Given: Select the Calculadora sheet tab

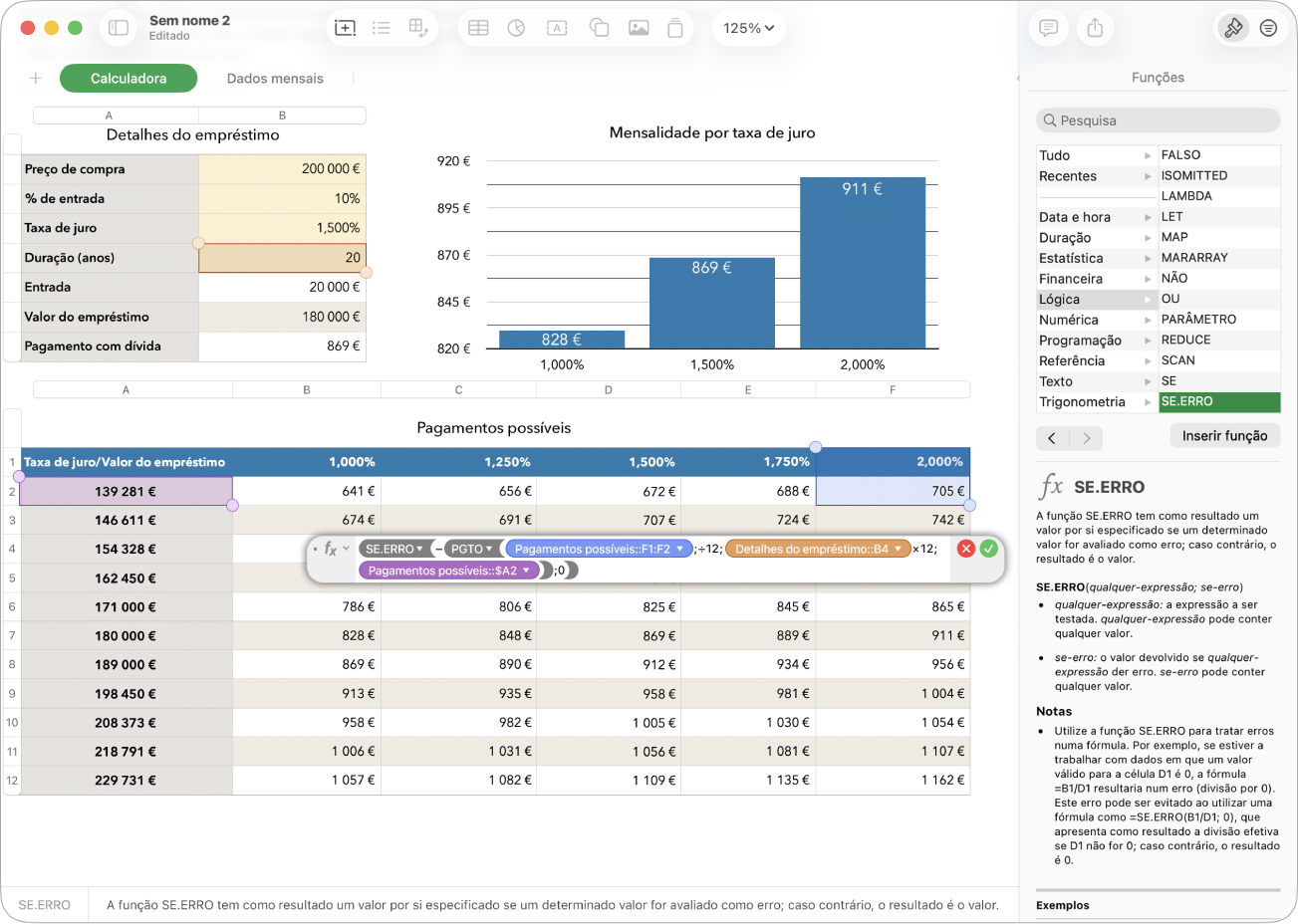Looking at the screenshot, I should [129, 79].
